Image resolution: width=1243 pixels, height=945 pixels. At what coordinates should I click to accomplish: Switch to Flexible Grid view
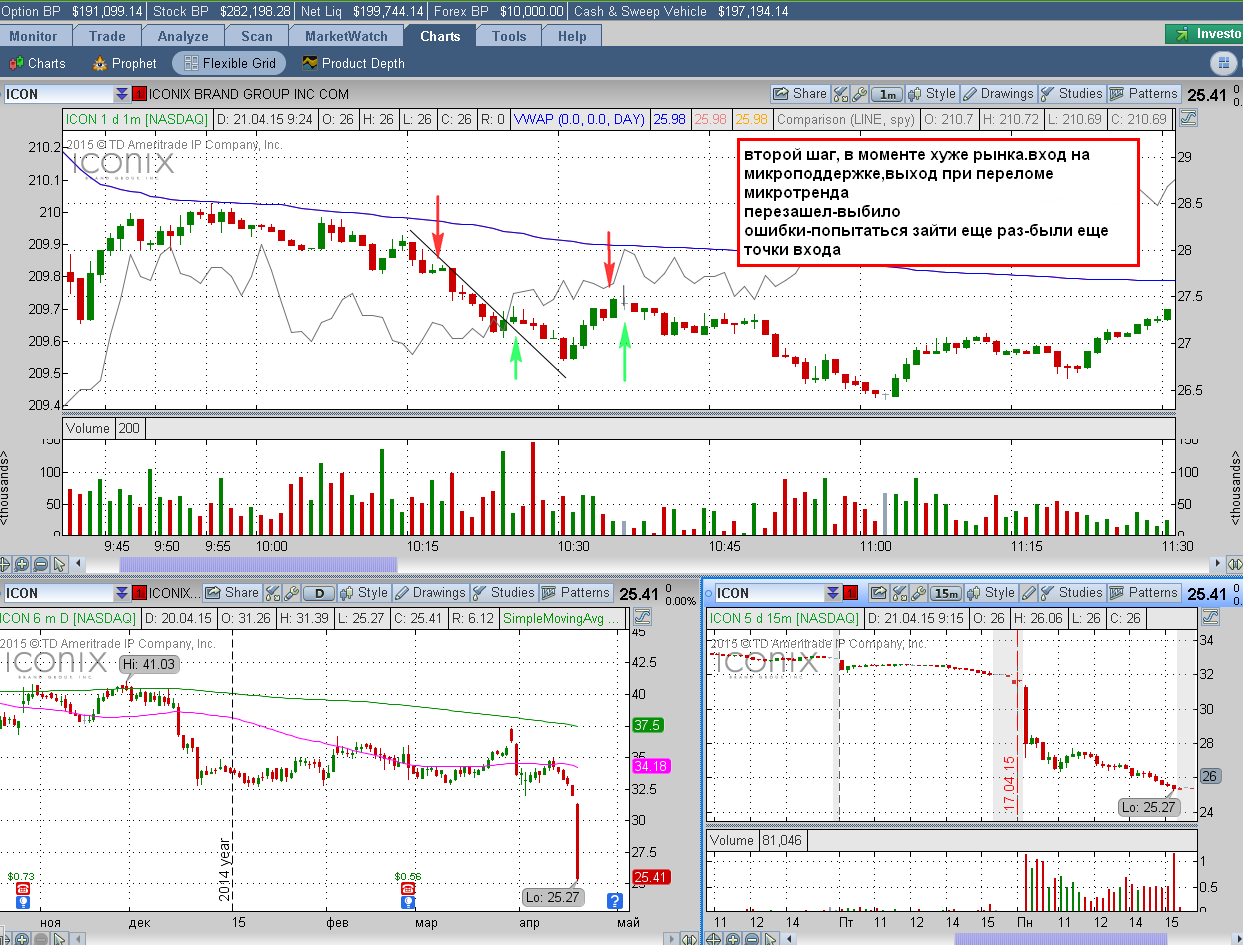229,63
